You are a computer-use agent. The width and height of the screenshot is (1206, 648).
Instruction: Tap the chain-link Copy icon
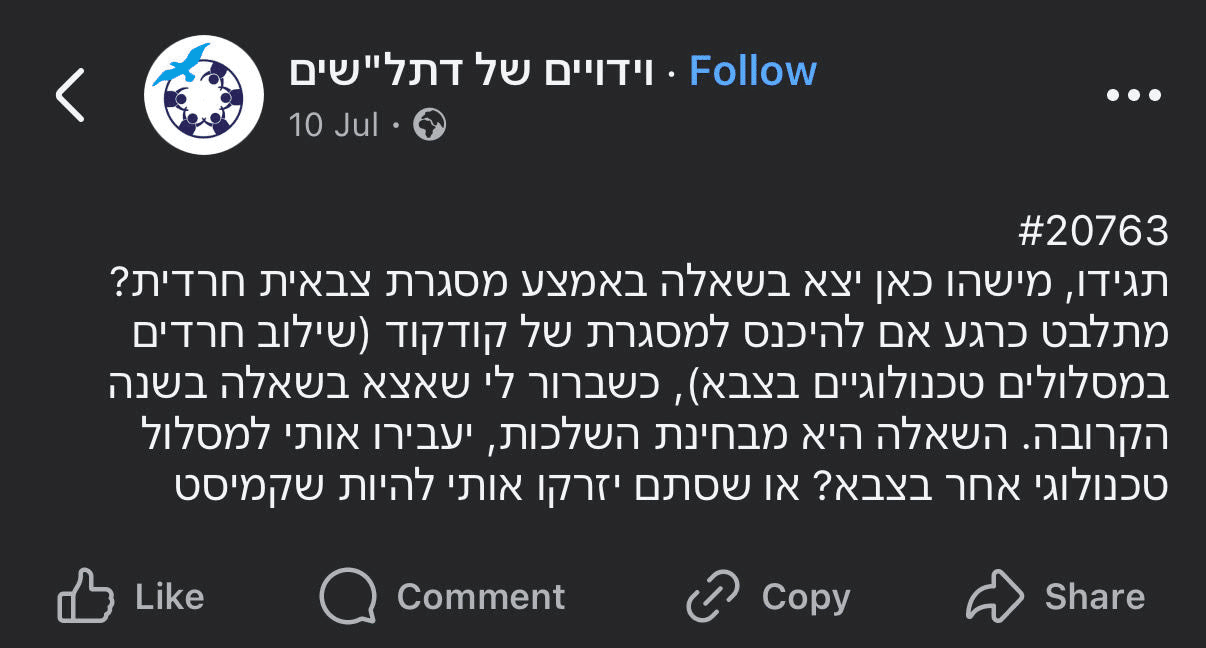(x=713, y=596)
